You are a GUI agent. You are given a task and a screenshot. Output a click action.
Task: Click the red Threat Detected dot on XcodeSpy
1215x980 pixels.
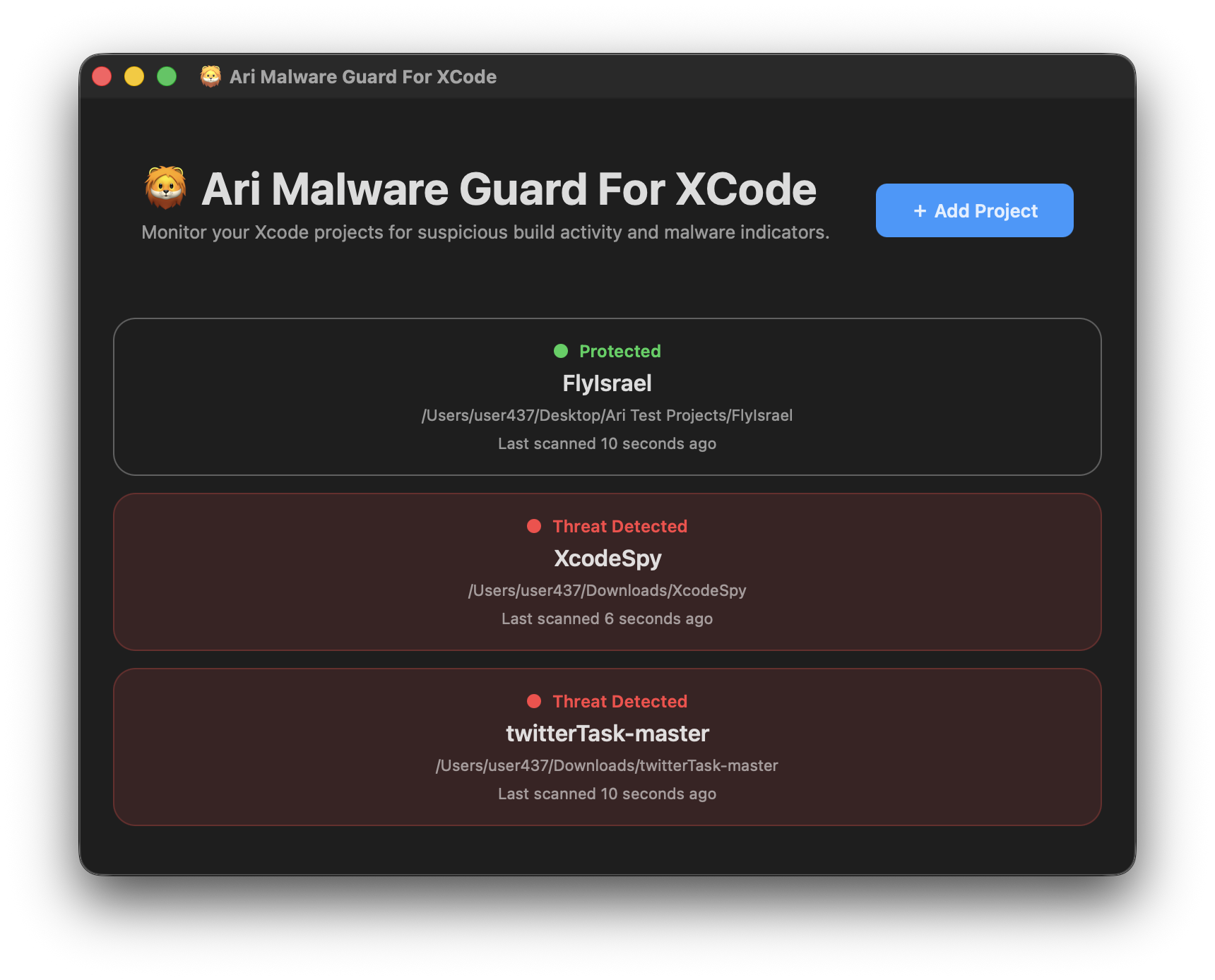pyautogui.click(x=533, y=526)
